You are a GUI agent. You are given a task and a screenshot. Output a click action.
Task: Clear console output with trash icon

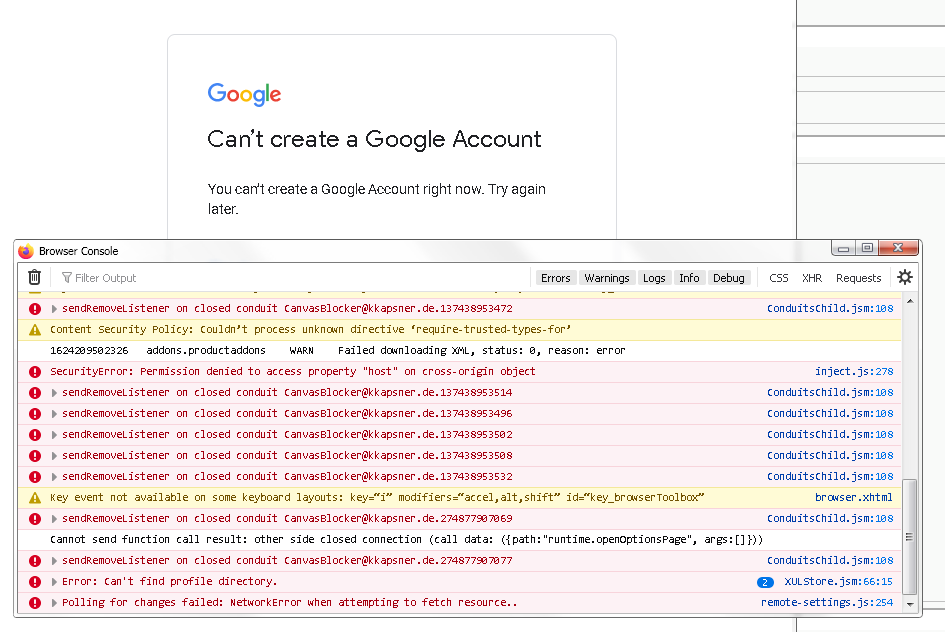[34, 277]
